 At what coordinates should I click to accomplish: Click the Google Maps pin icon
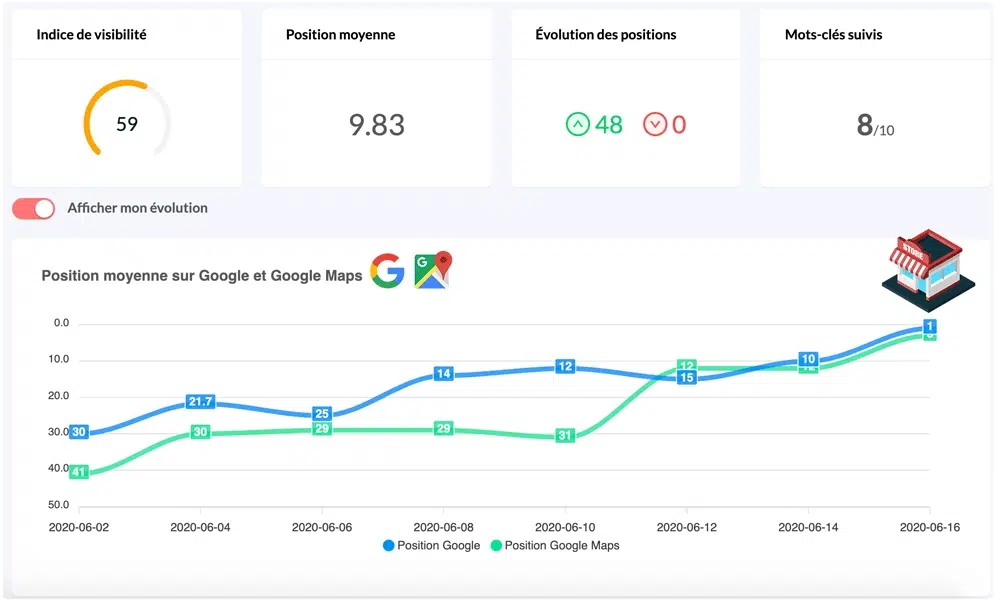click(433, 270)
